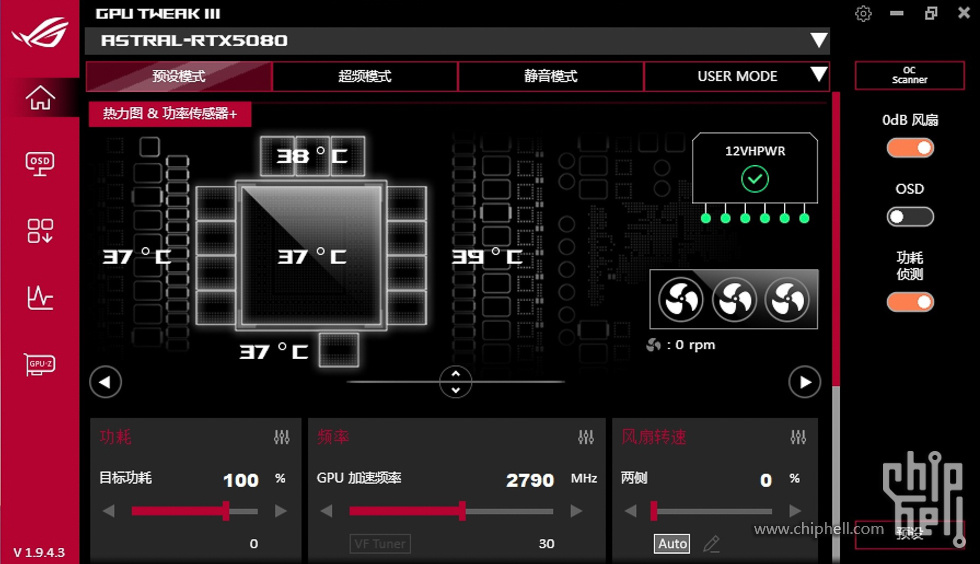
Task: Click the small fan rpm indicator icon
Action: (x=654, y=345)
